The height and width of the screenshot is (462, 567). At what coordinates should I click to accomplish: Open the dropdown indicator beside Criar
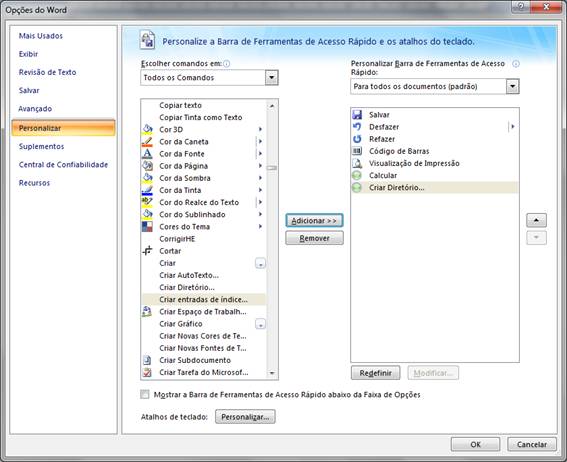260,263
